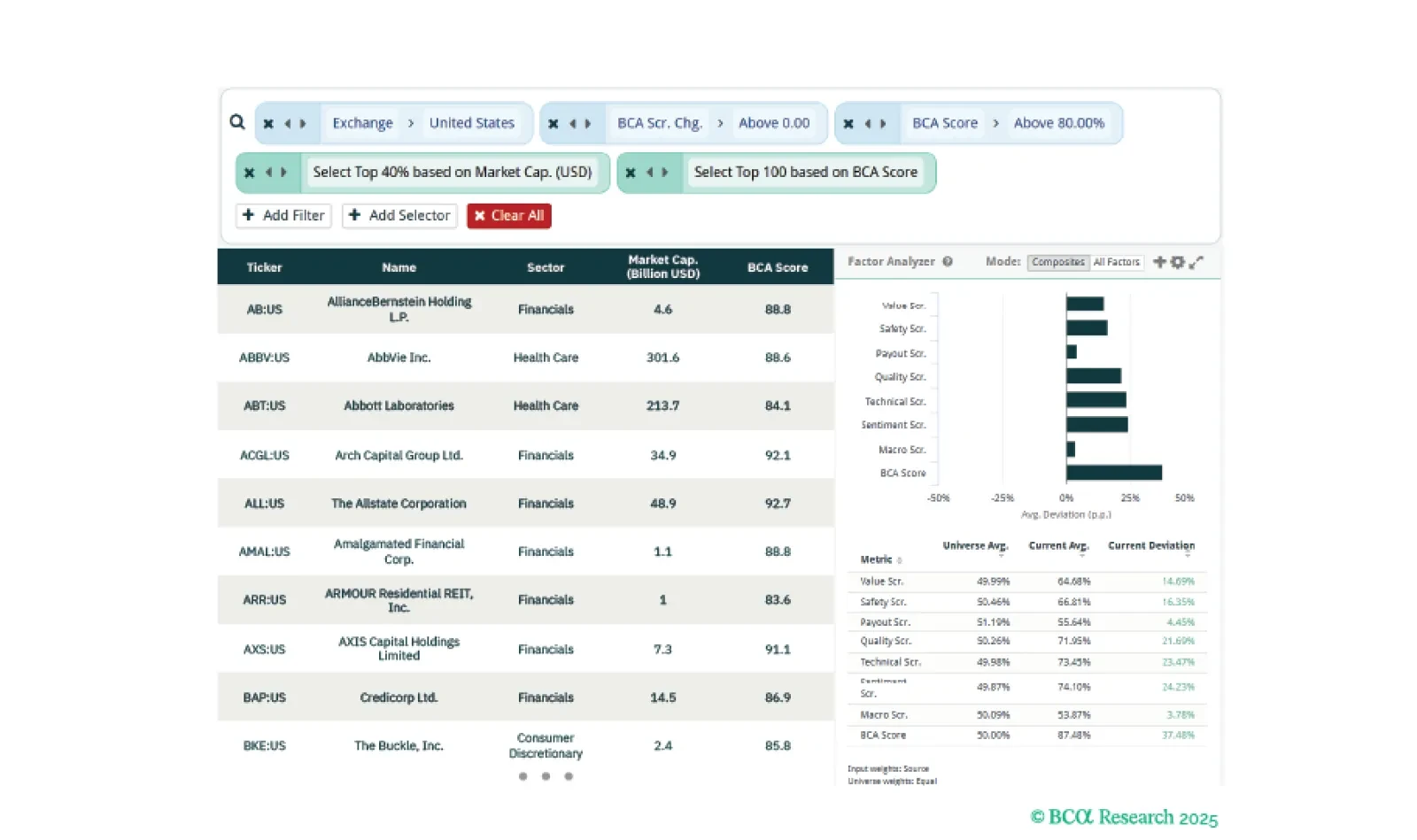Click the Add Filter button

(x=283, y=215)
